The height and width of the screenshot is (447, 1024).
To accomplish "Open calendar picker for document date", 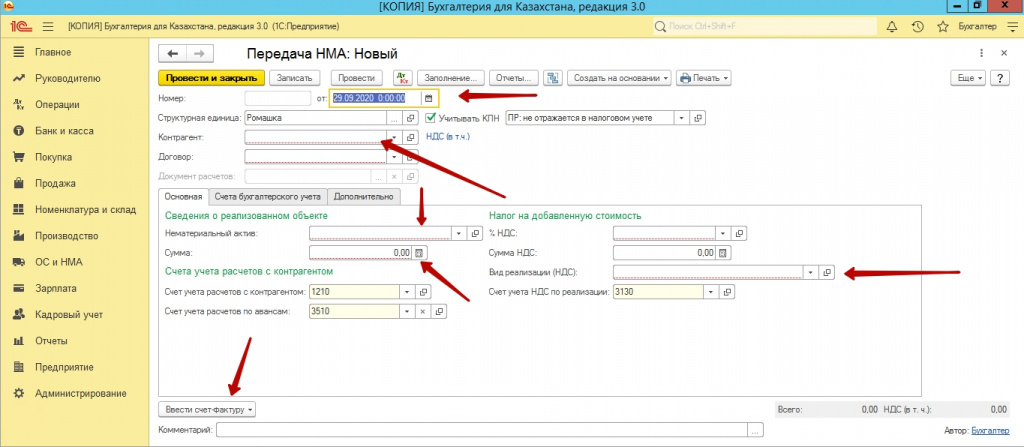I will [x=428, y=98].
